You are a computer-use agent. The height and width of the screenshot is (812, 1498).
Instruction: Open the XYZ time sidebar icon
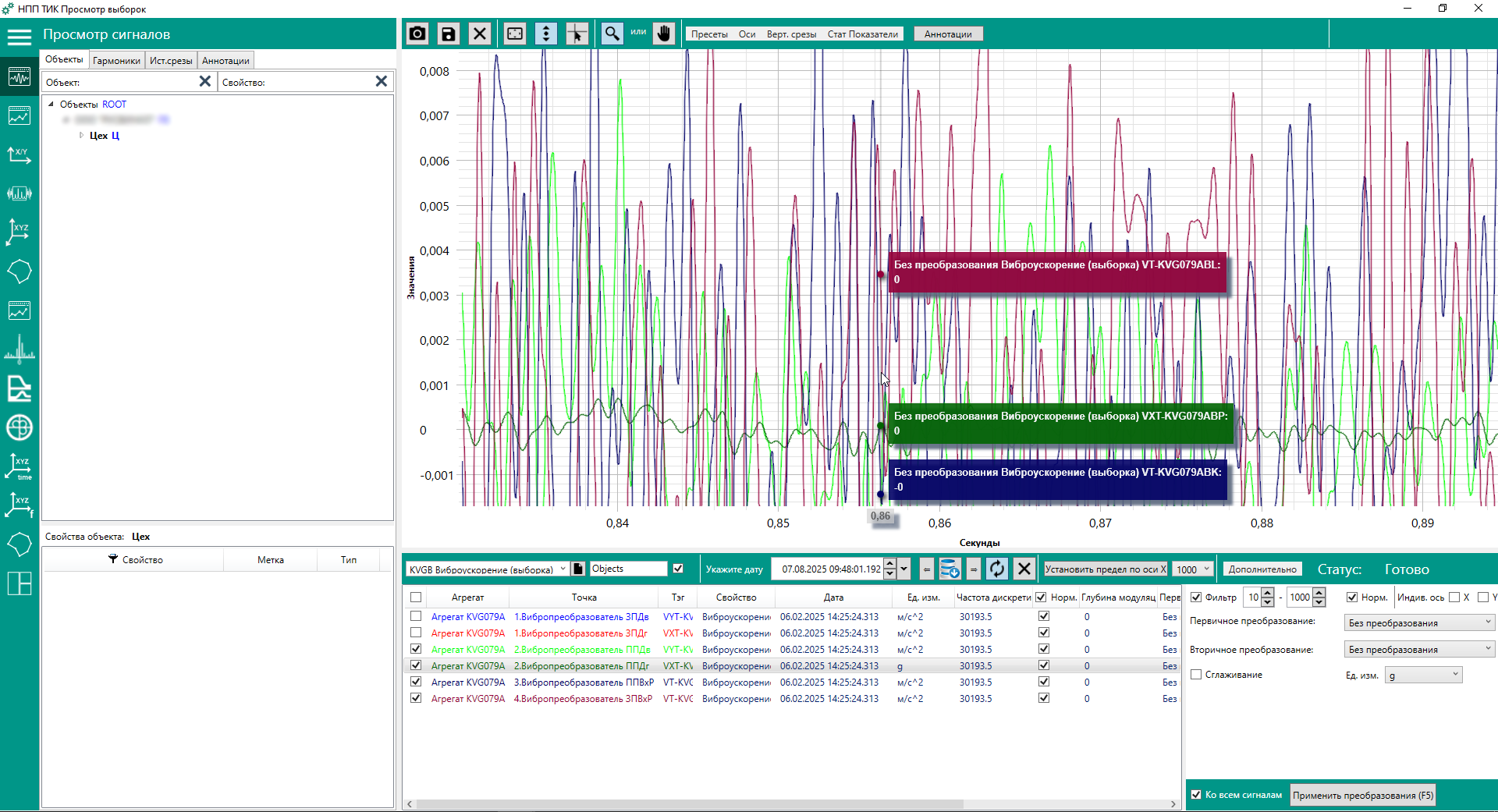[x=20, y=466]
